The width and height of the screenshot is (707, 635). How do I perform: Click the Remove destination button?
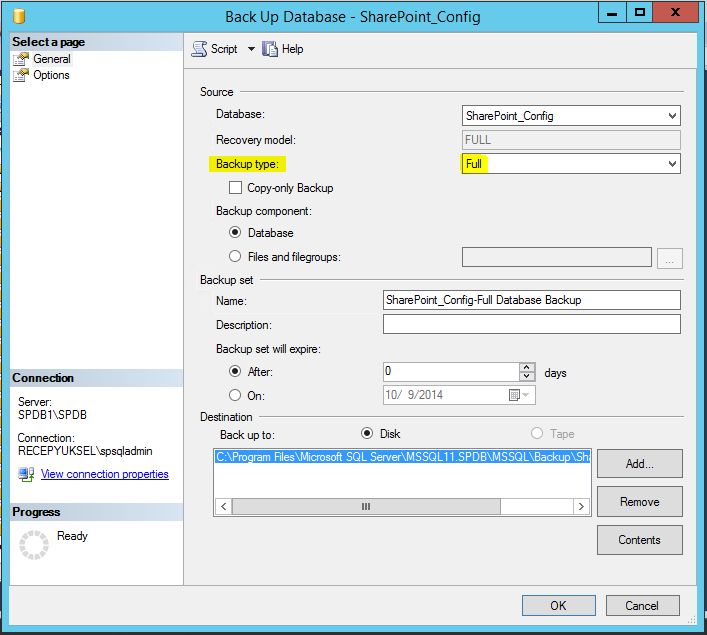tap(639, 502)
